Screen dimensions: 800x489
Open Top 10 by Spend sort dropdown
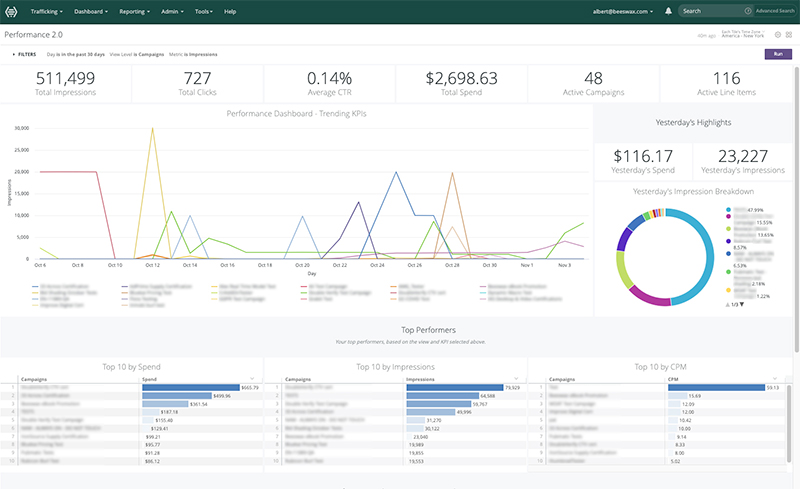(252, 379)
